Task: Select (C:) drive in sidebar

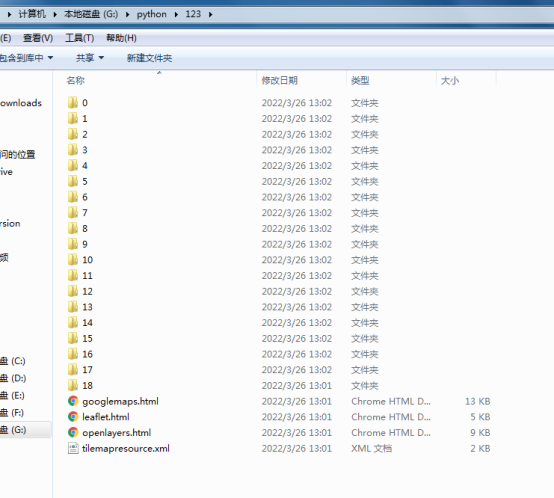Action: click(x=13, y=361)
